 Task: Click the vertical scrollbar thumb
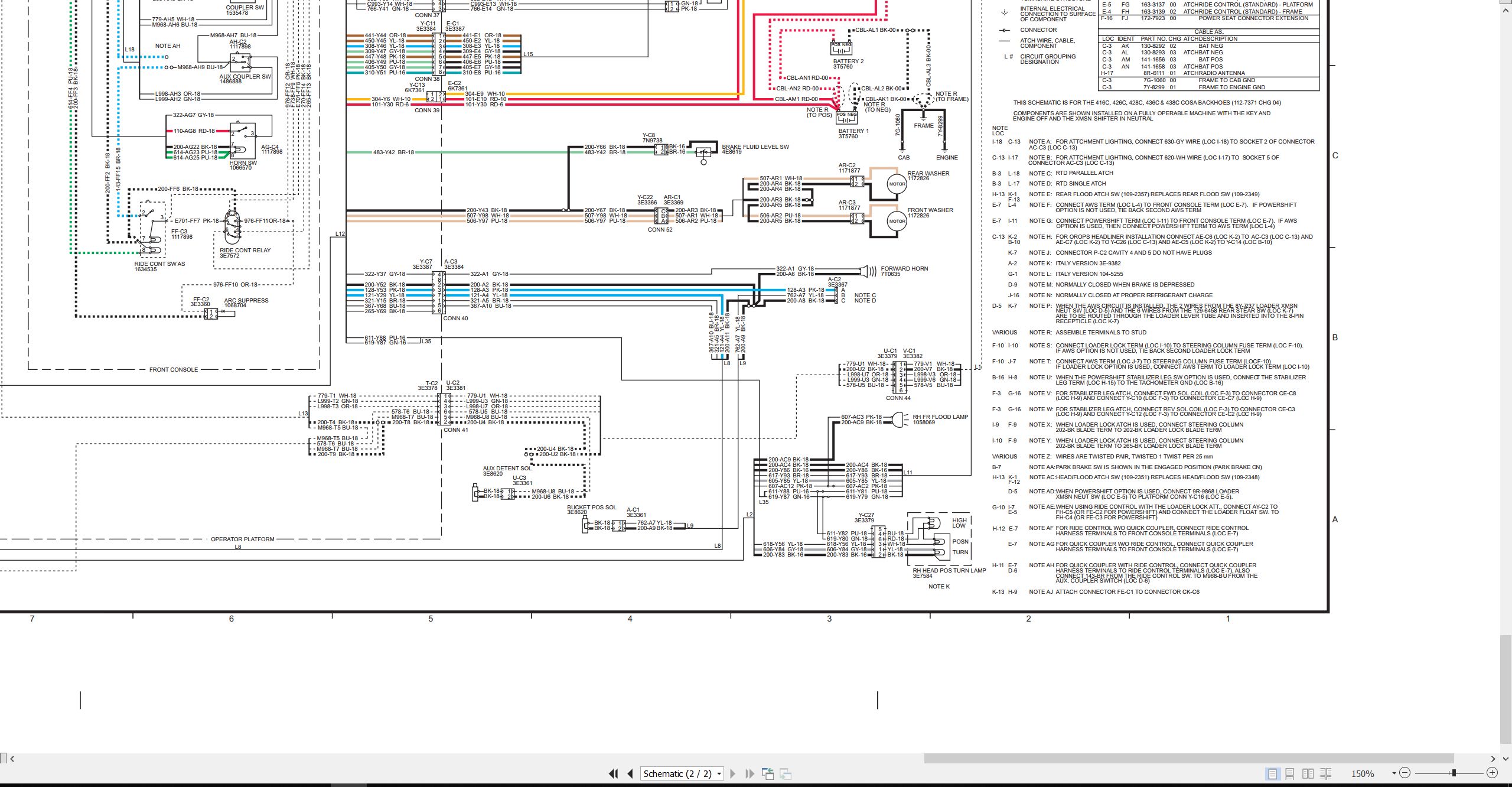point(1505,690)
